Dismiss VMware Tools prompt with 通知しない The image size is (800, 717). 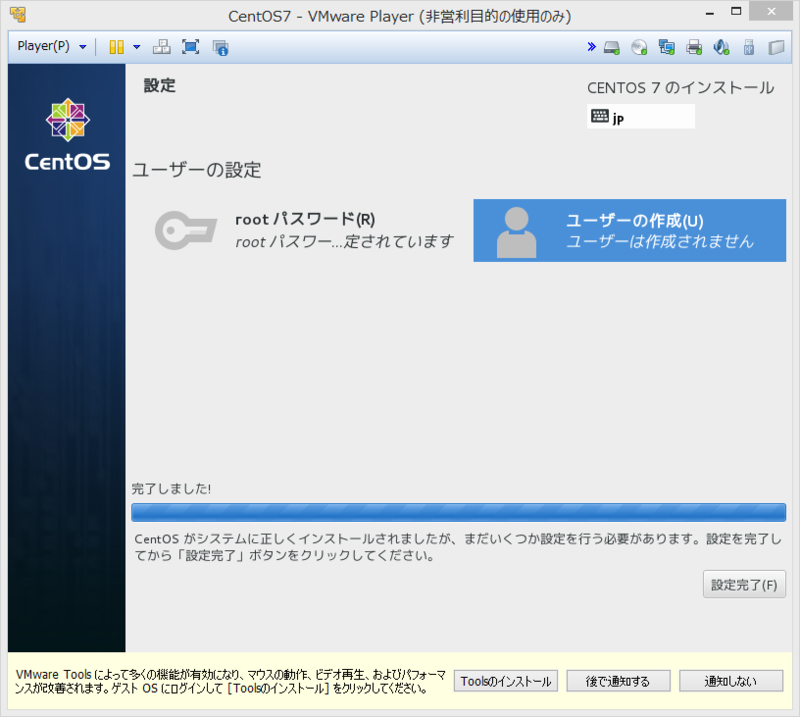731,680
